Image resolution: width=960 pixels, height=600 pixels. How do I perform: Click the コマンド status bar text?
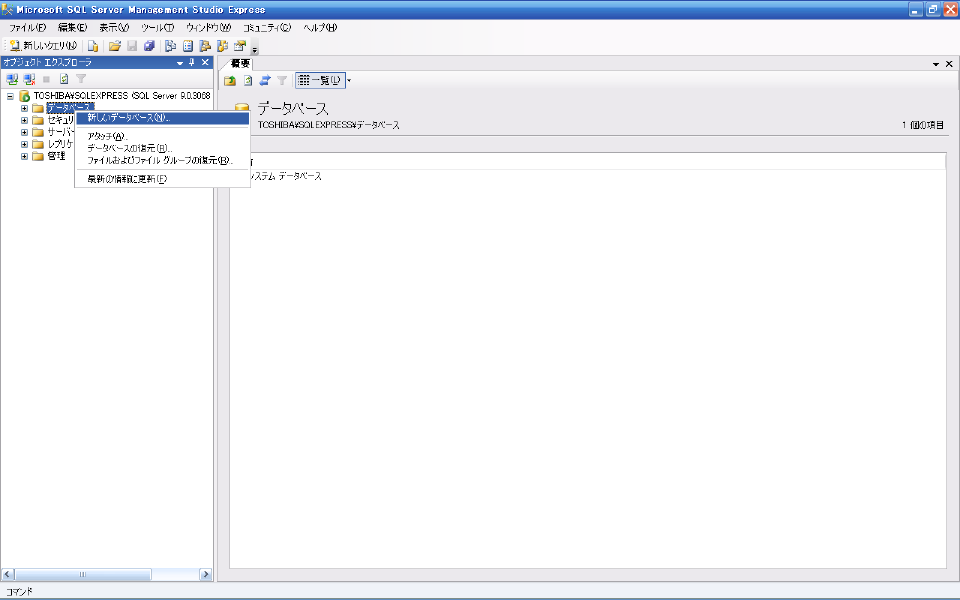point(19,592)
